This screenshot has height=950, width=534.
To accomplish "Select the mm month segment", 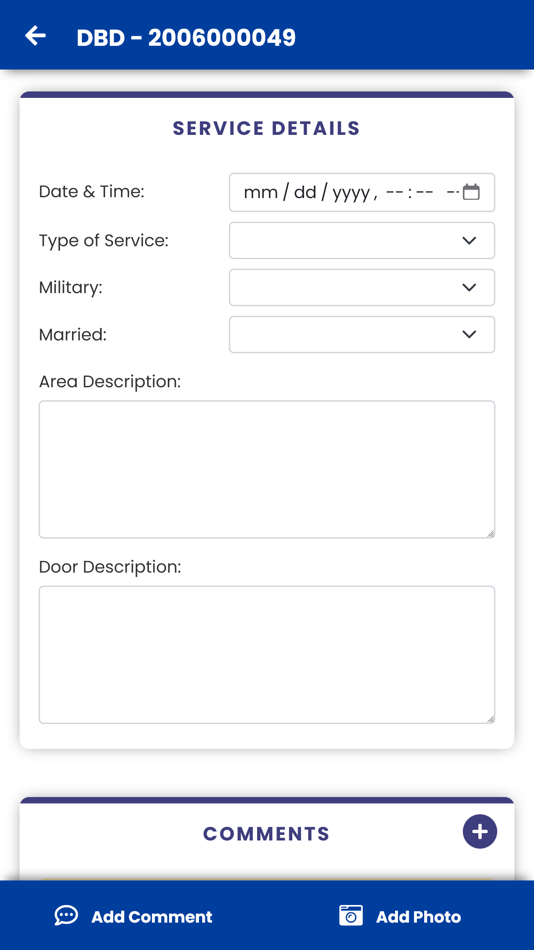I will [261, 193].
